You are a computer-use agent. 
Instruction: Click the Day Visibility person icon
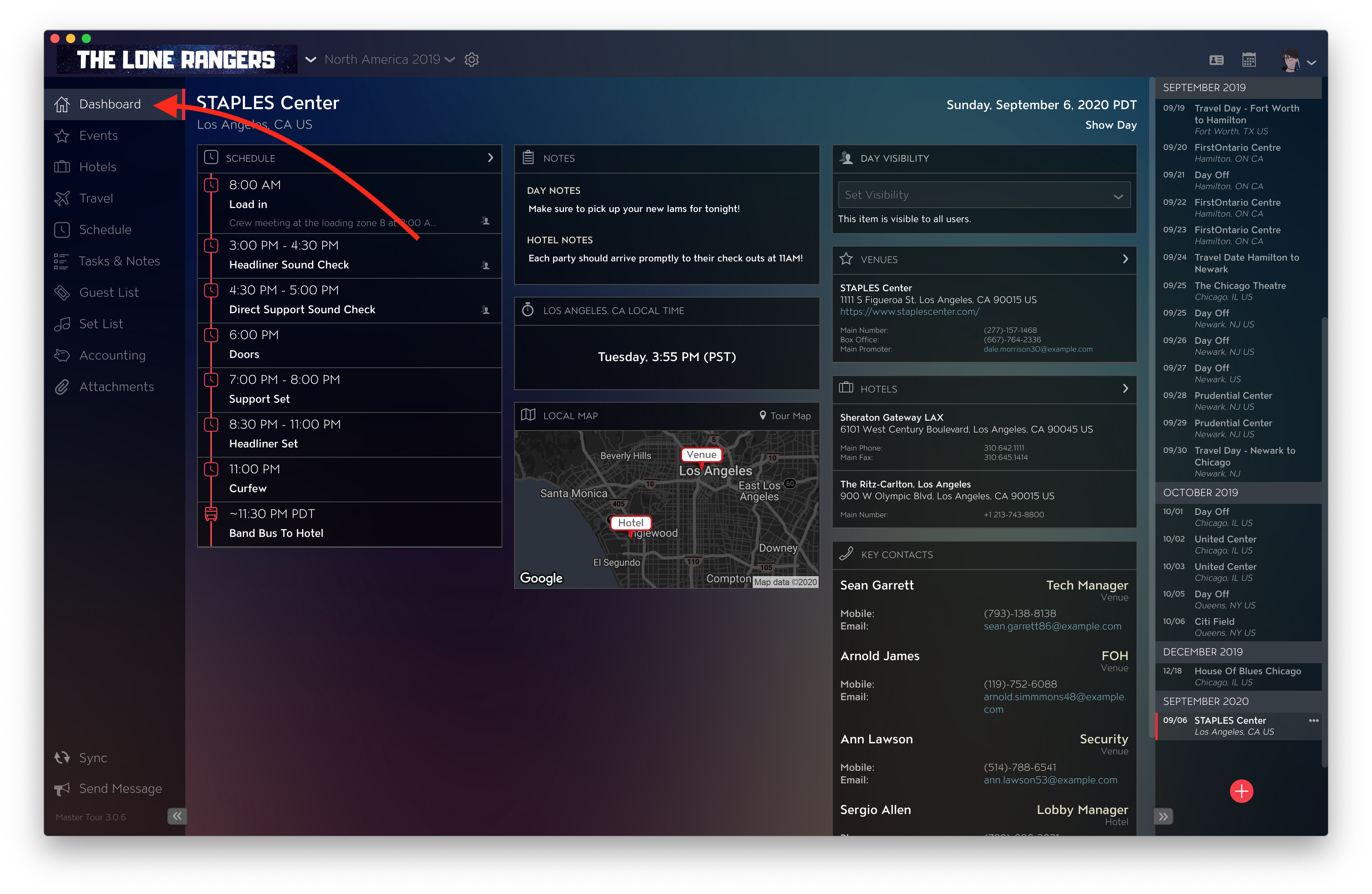846,157
